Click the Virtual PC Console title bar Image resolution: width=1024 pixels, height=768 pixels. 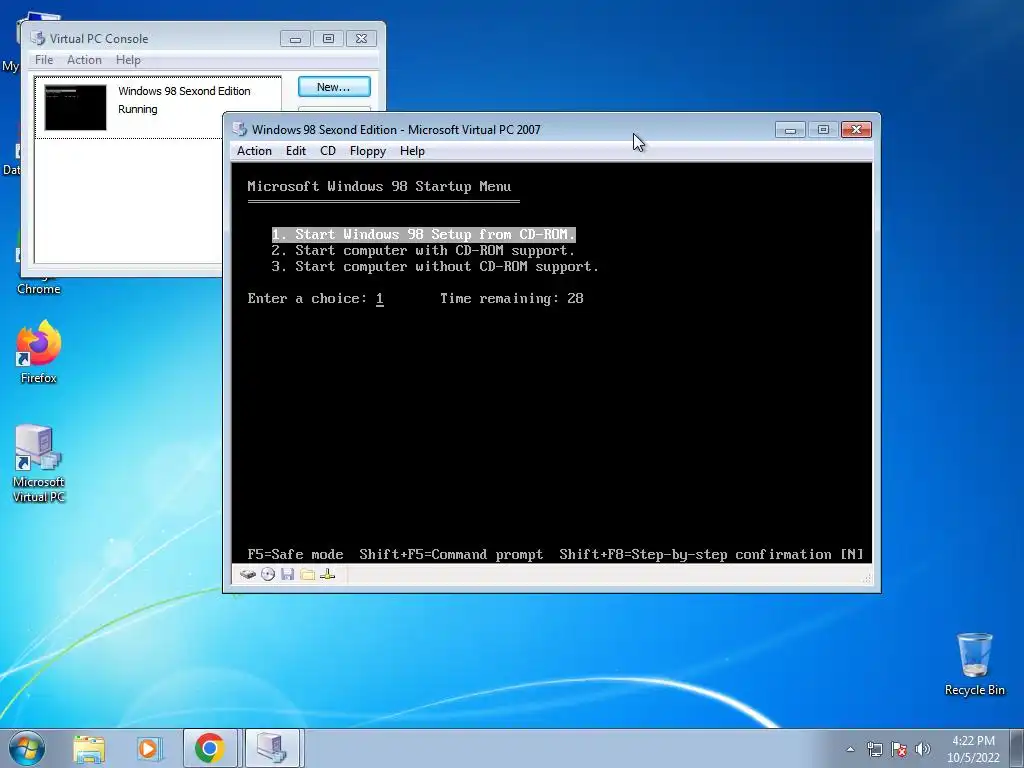(157, 39)
